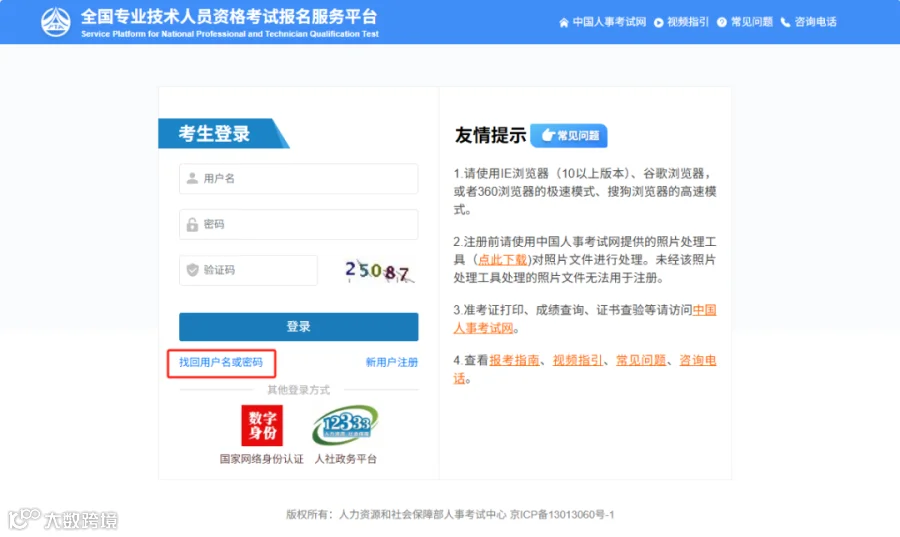This screenshot has width=900, height=537.
Task: Click the 京ICP备13013060号-1 footer text
Action: [562, 515]
